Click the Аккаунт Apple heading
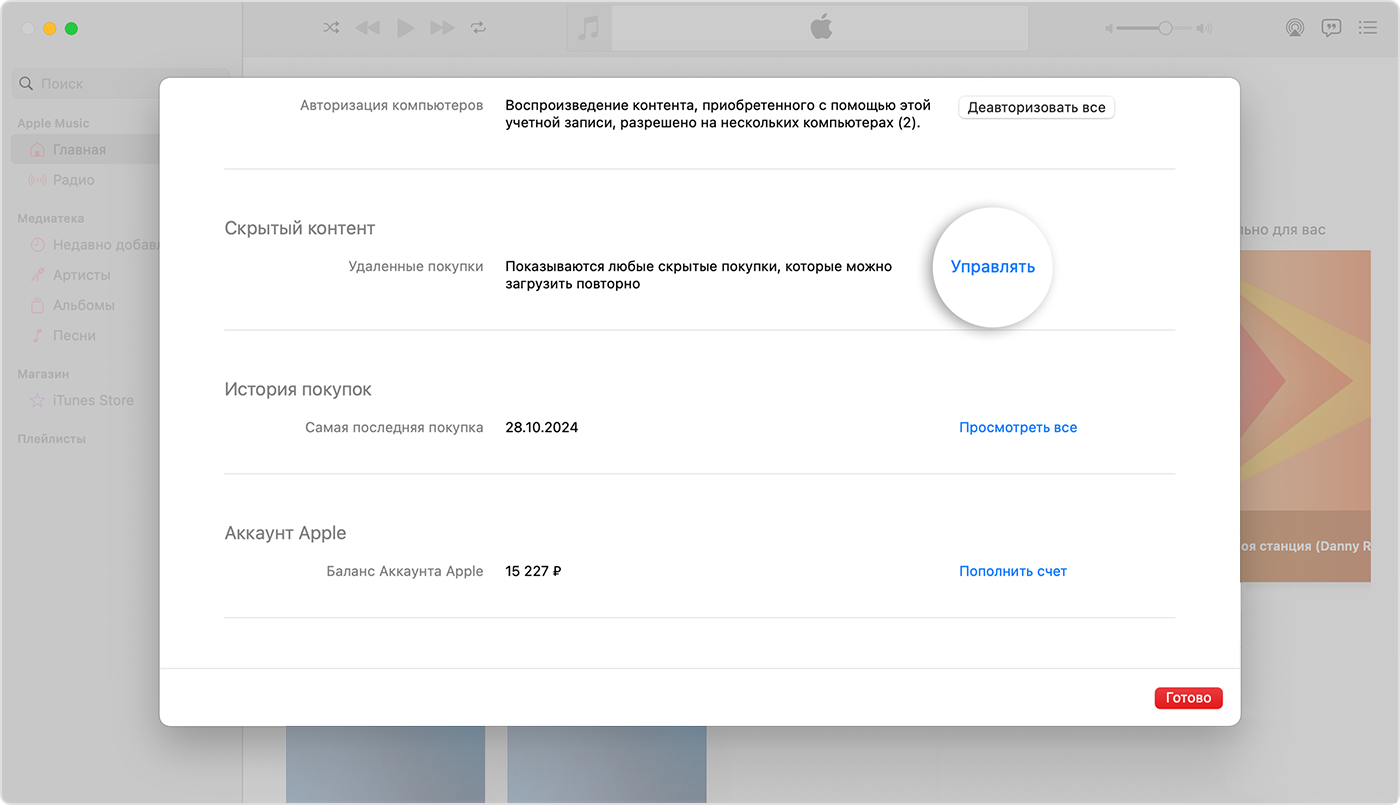The width and height of the screenshot is (1400, 806). point(285,533)
